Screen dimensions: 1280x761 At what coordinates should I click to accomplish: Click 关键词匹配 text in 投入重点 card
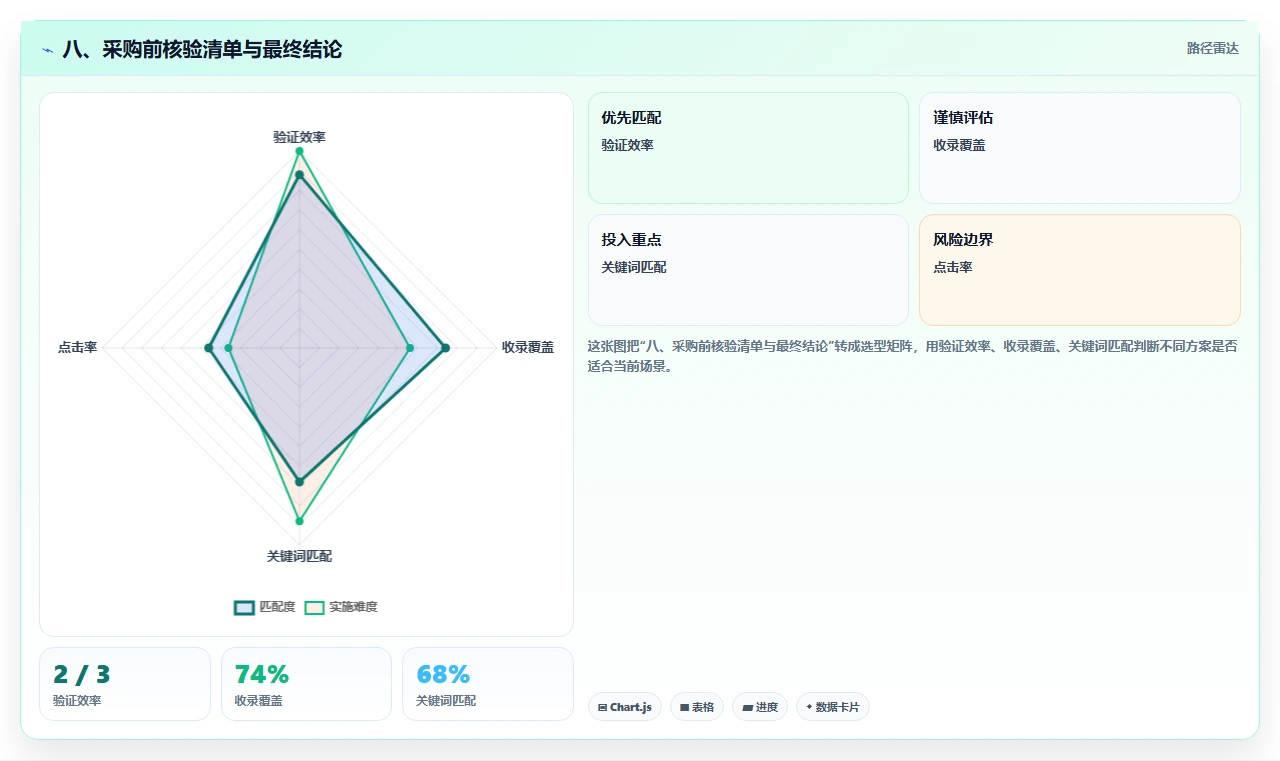[x=634, y=267]
